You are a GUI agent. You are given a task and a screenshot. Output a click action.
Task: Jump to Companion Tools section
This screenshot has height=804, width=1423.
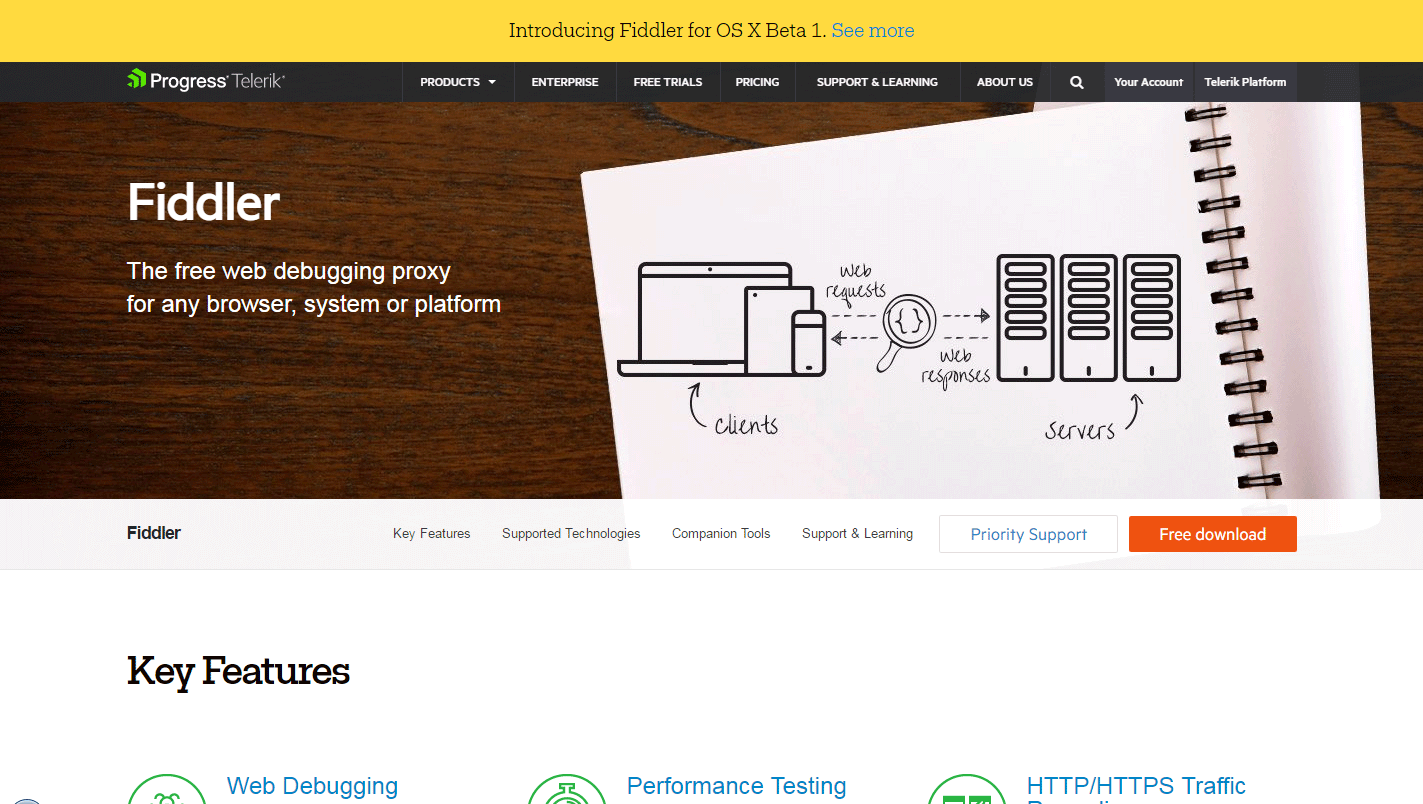coord(721,534)
